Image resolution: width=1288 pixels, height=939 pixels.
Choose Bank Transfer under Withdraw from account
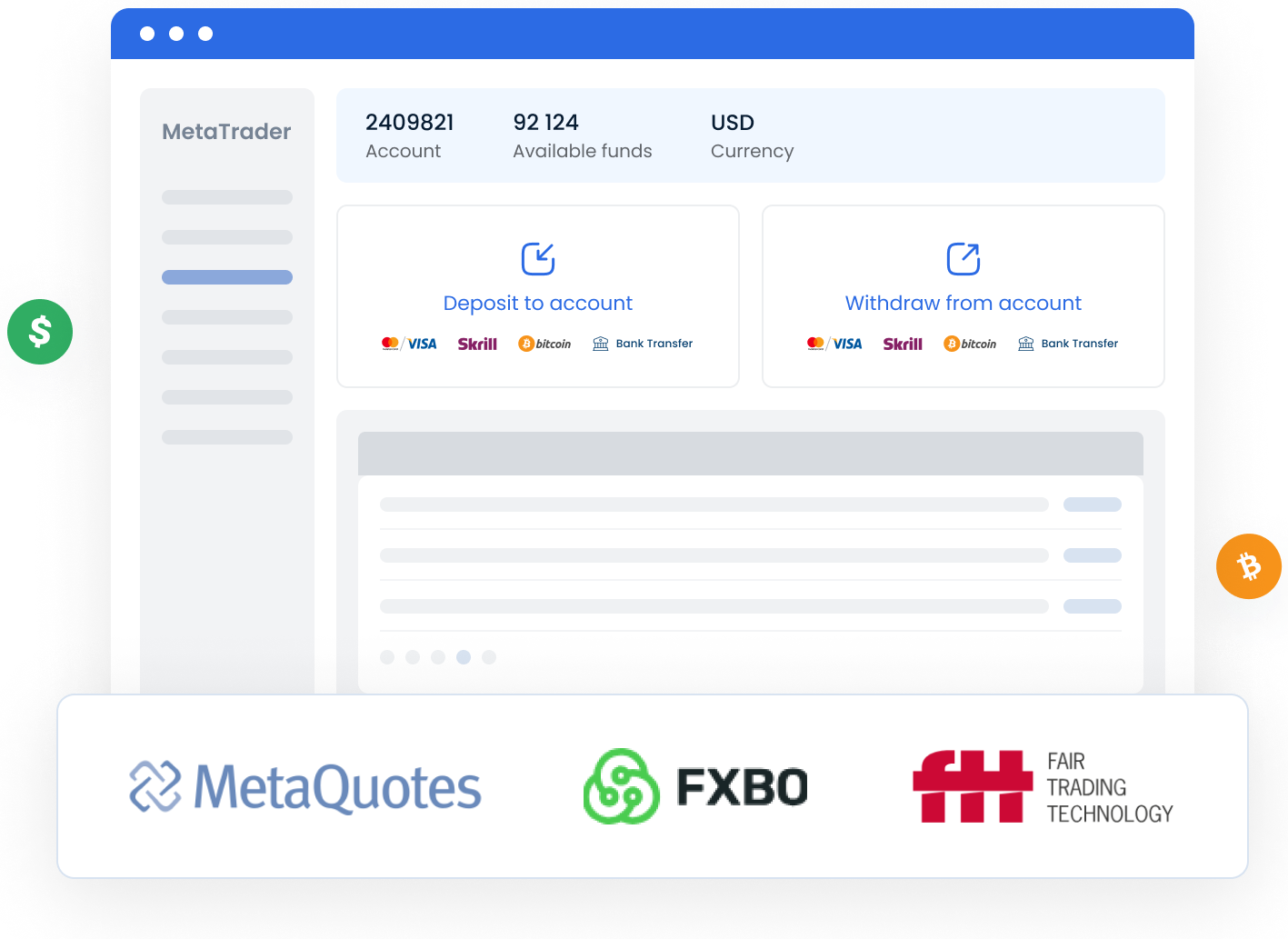point(1068,344)
